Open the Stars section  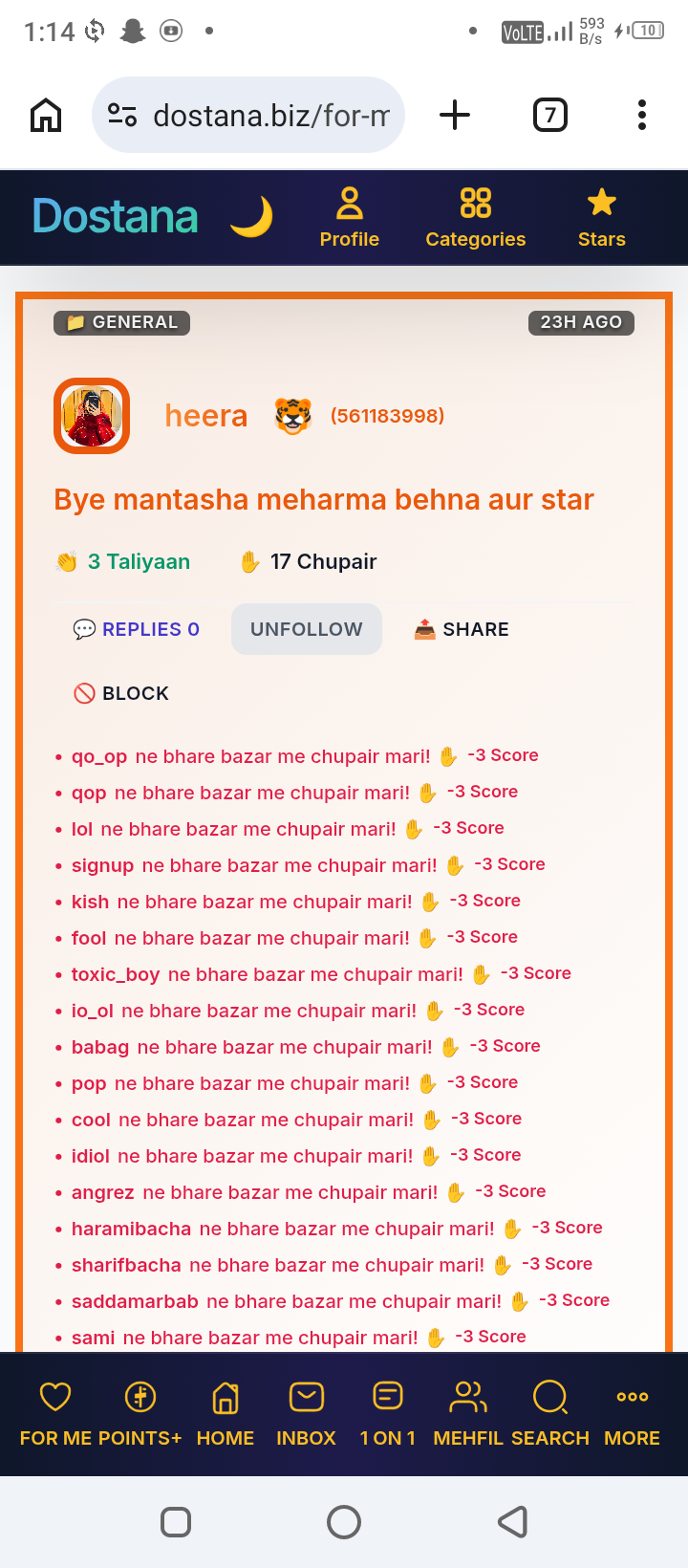click(602, 218)
